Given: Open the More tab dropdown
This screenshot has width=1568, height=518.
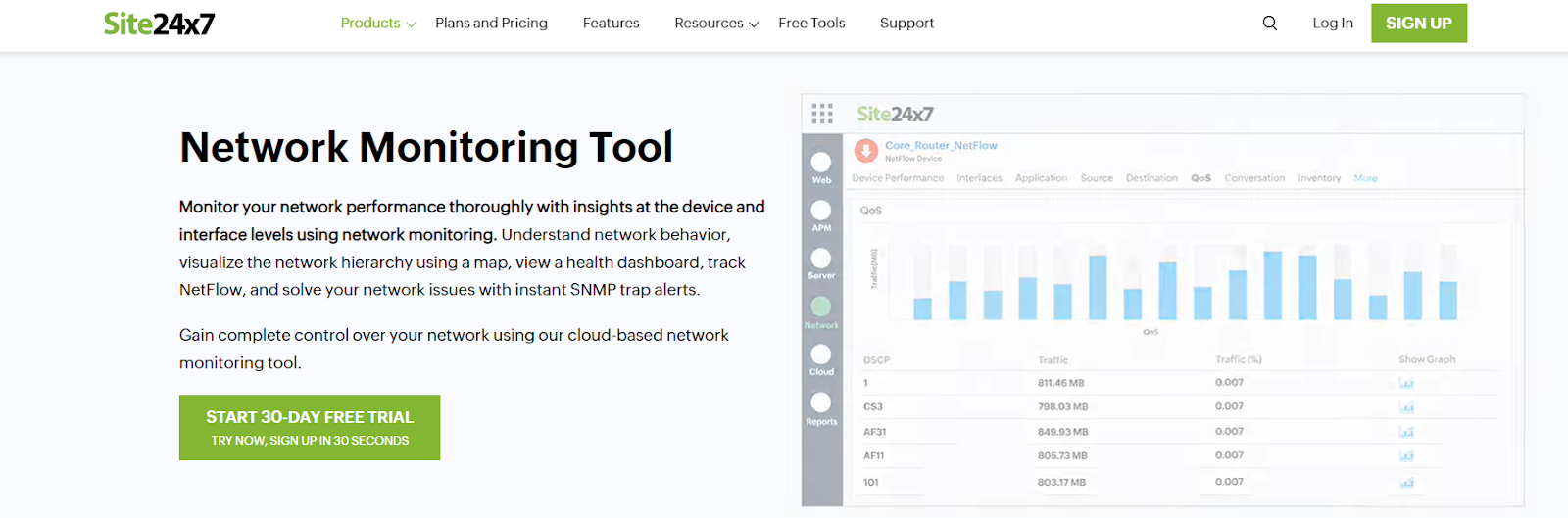Looking at the screenshot, I should coord(1366,178).
